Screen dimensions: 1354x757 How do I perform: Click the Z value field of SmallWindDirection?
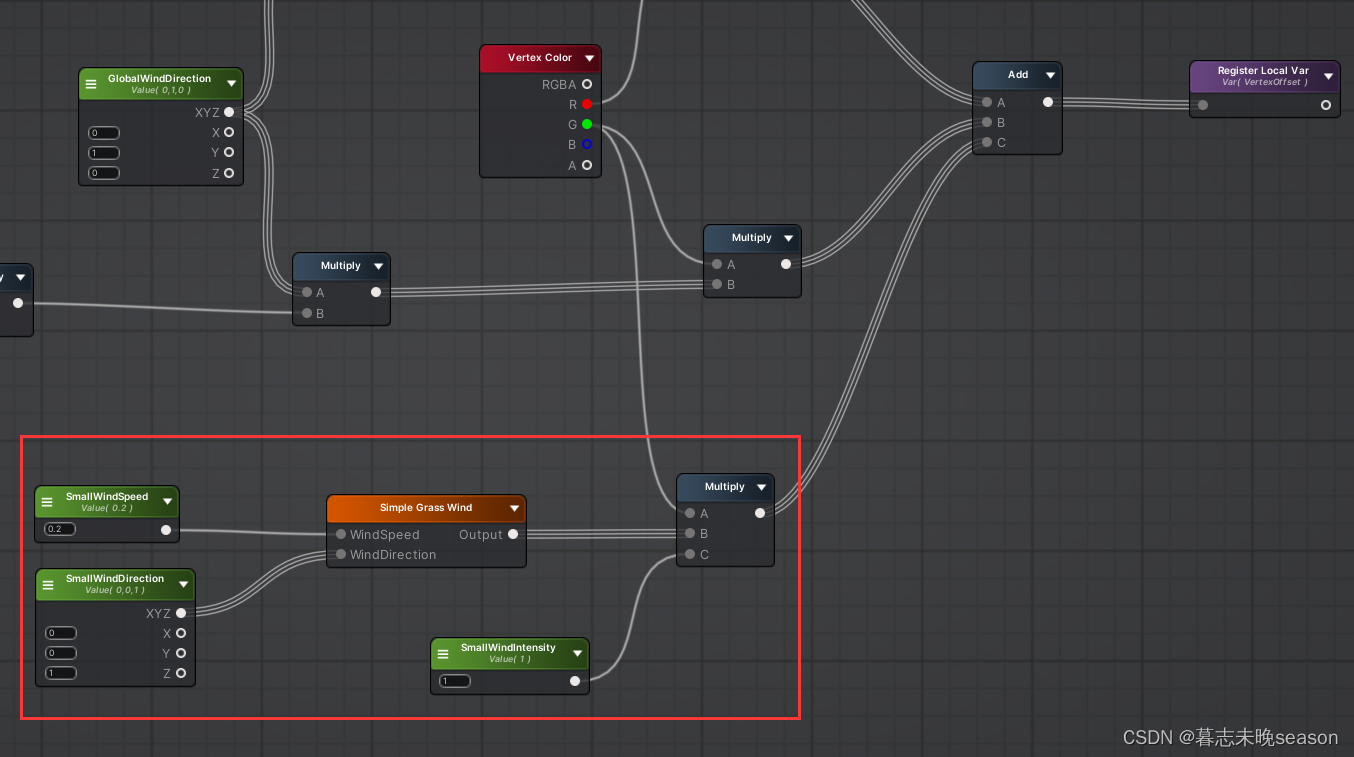pos(61,673)
